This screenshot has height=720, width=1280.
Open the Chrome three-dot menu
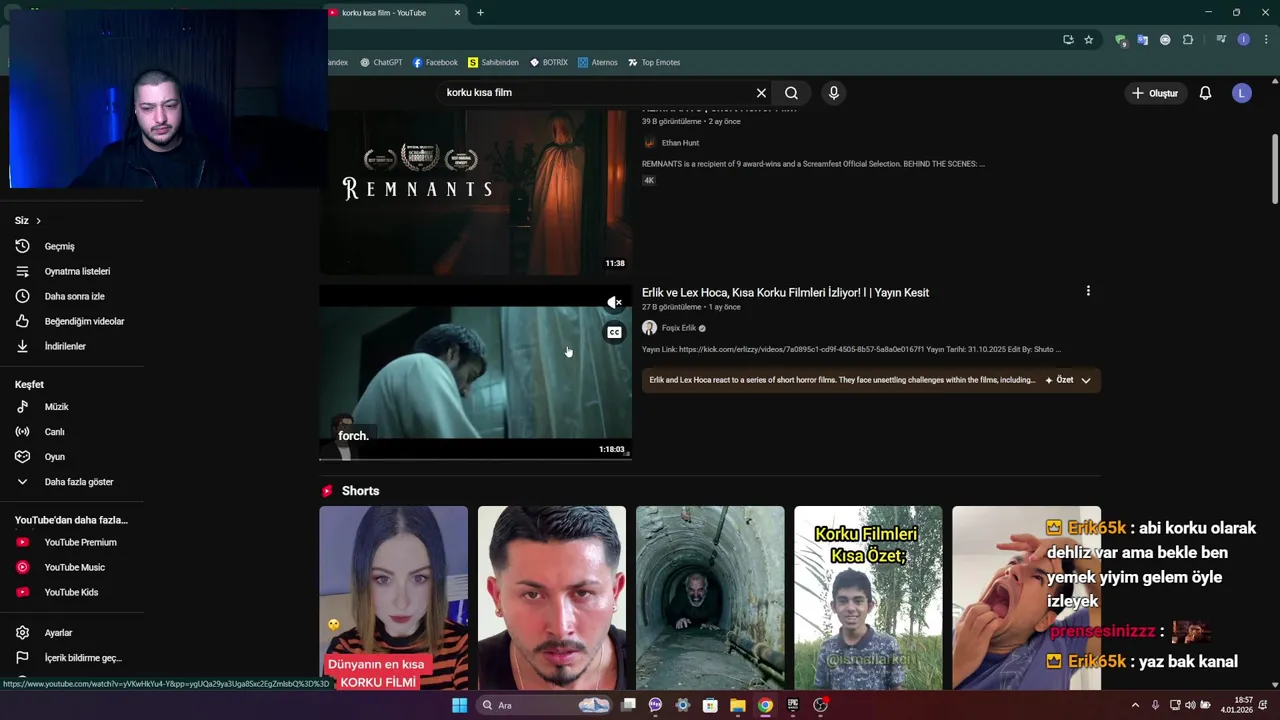1266,40
